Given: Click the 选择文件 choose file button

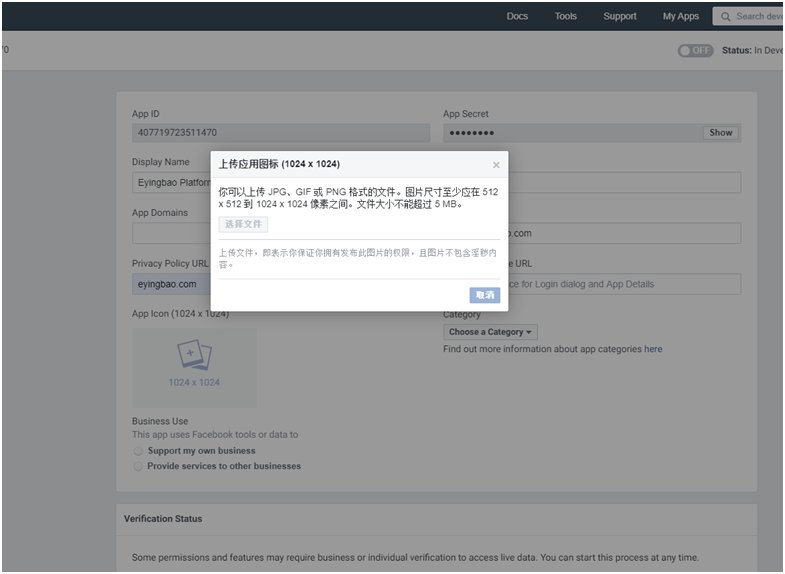Looking at the screenshot, I should [243, 224].
